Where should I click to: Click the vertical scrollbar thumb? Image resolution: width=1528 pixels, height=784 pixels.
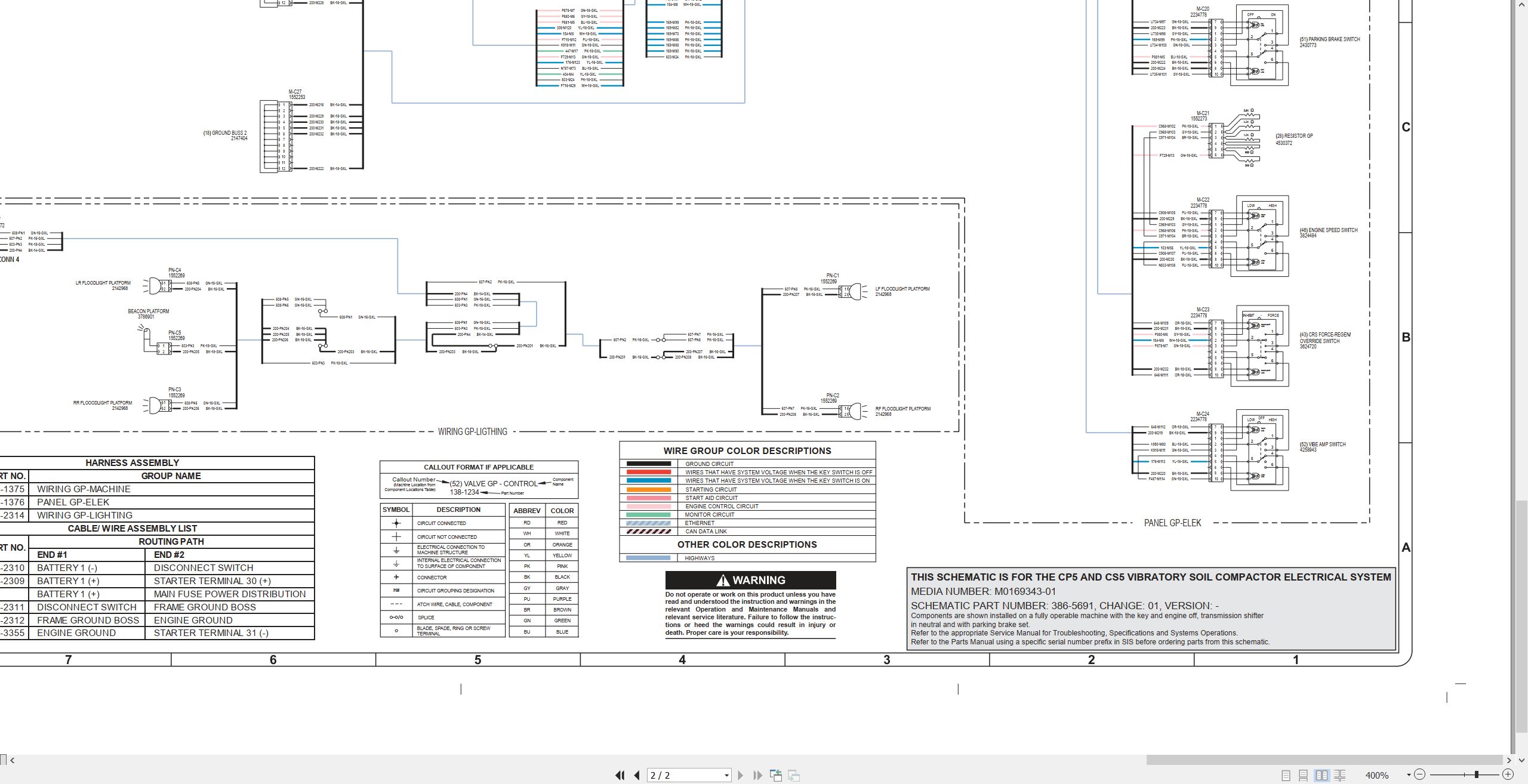tap(1521, 616)
